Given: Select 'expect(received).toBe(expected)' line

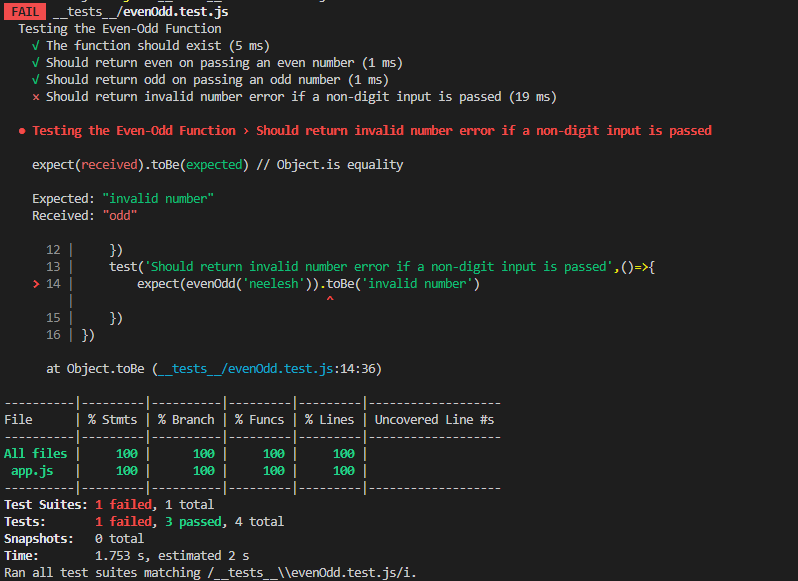Looking at the screenshot, I should [x=217, y=165].
